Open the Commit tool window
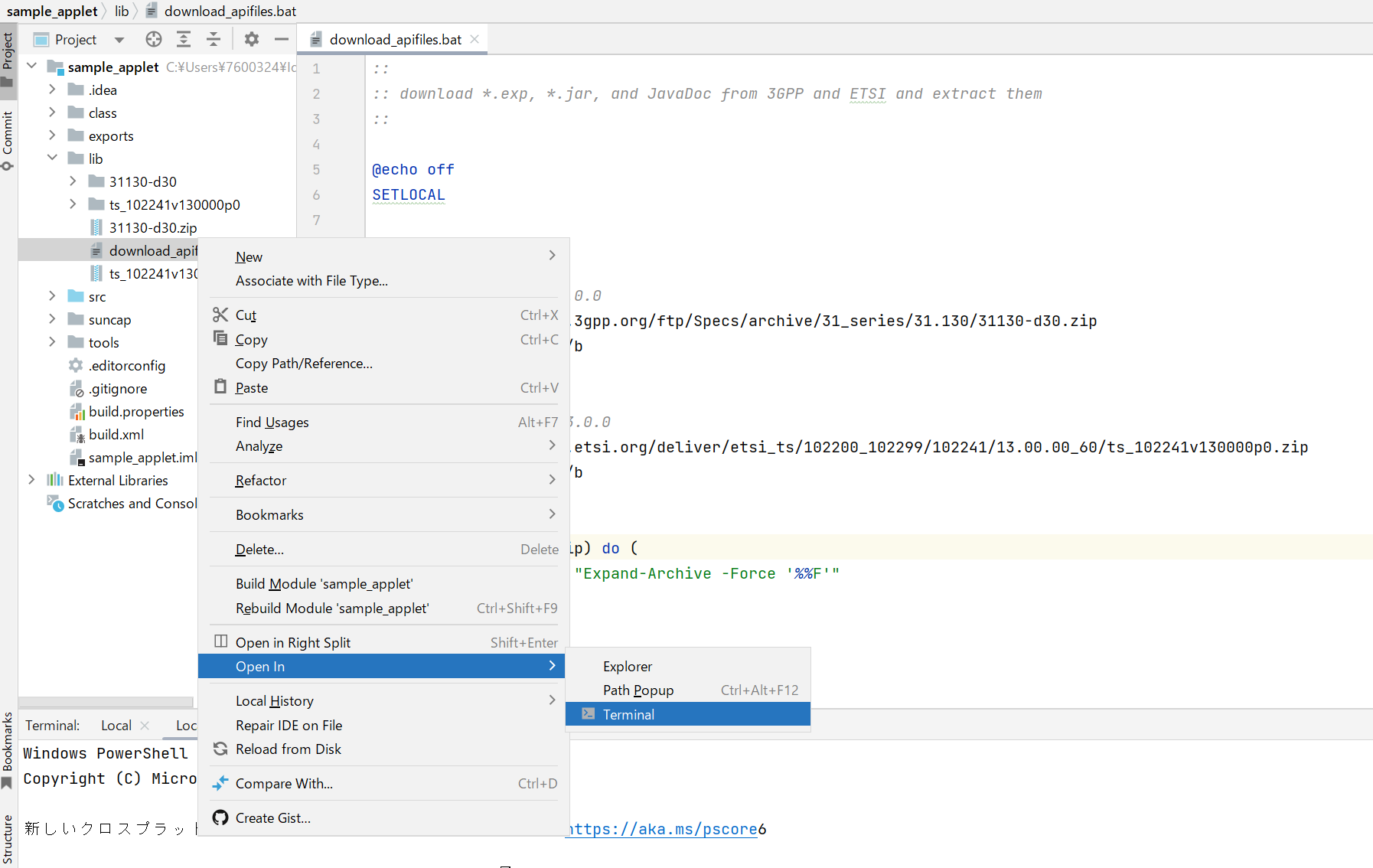 [8, 139]
